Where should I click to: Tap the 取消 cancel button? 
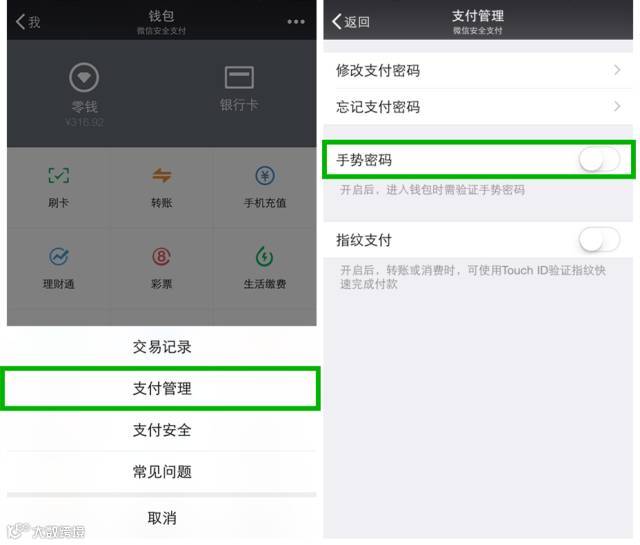pos(162,518)
